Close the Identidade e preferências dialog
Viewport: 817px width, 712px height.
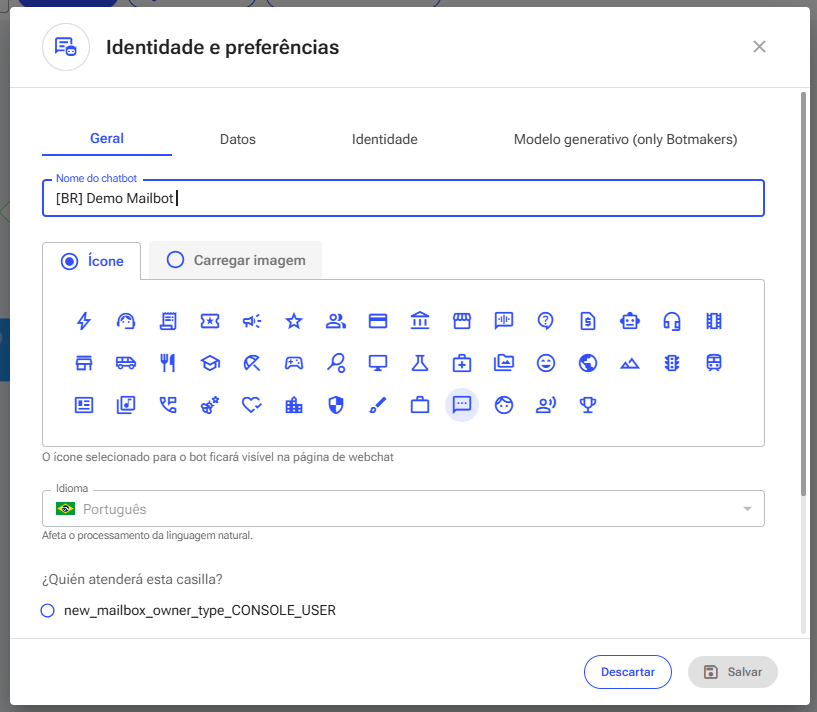759,47
